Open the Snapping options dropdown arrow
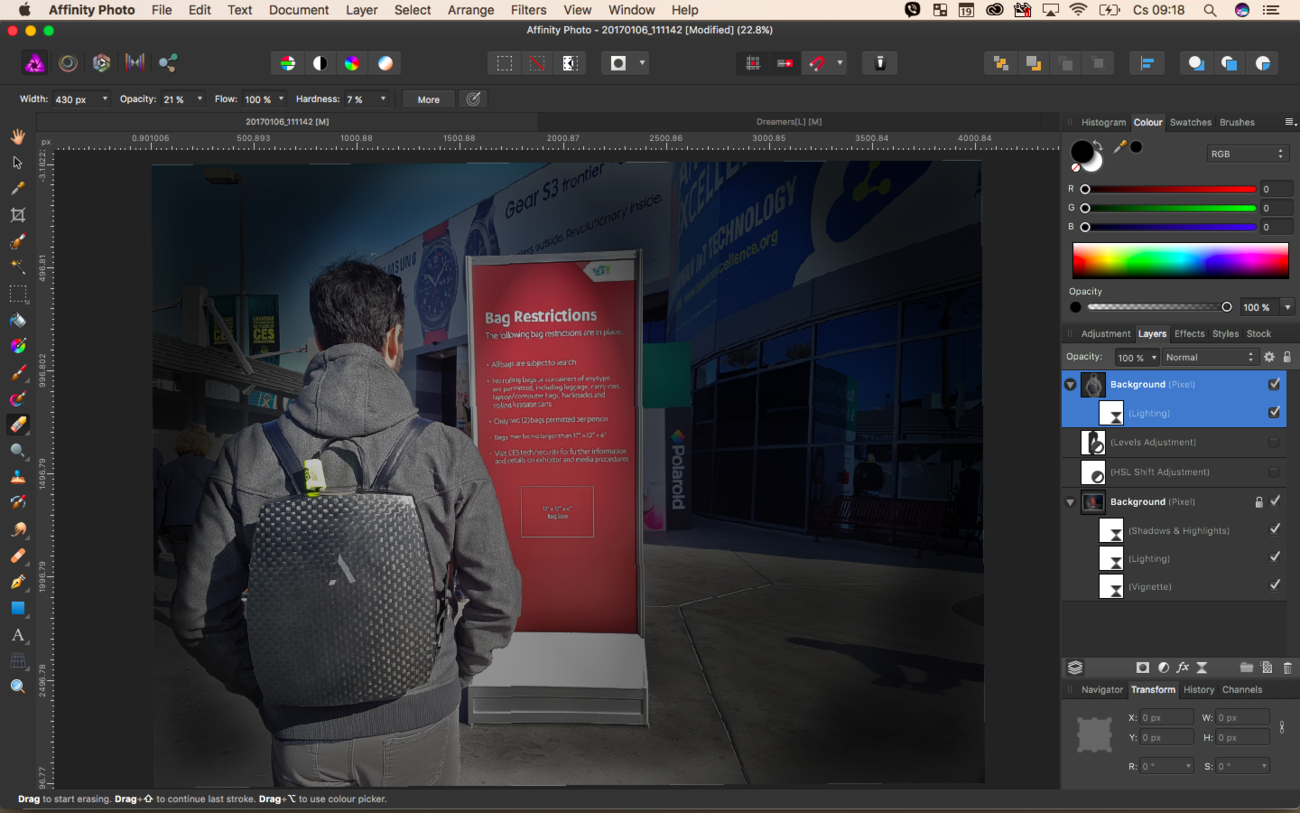This screenshot has width=1300, height=813. pyautogui.click(x=840, y=63)
